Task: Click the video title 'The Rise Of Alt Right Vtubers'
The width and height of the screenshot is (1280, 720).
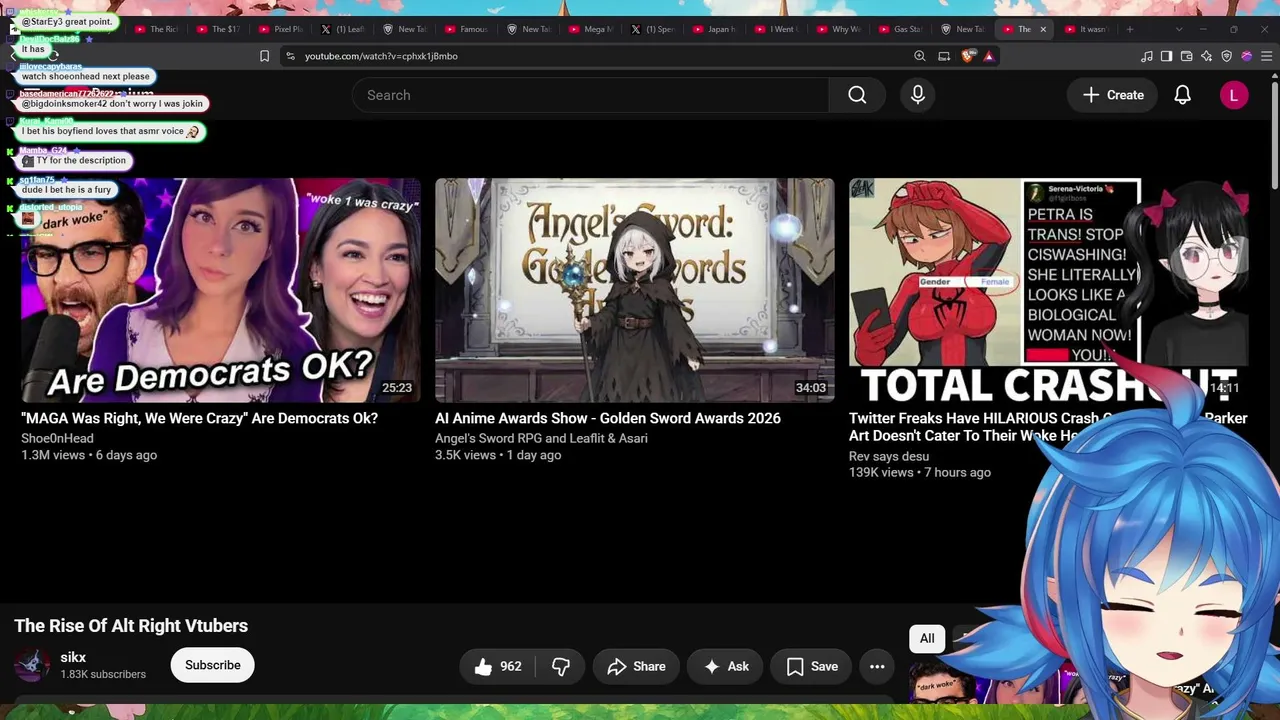Action: click(131, 626)
